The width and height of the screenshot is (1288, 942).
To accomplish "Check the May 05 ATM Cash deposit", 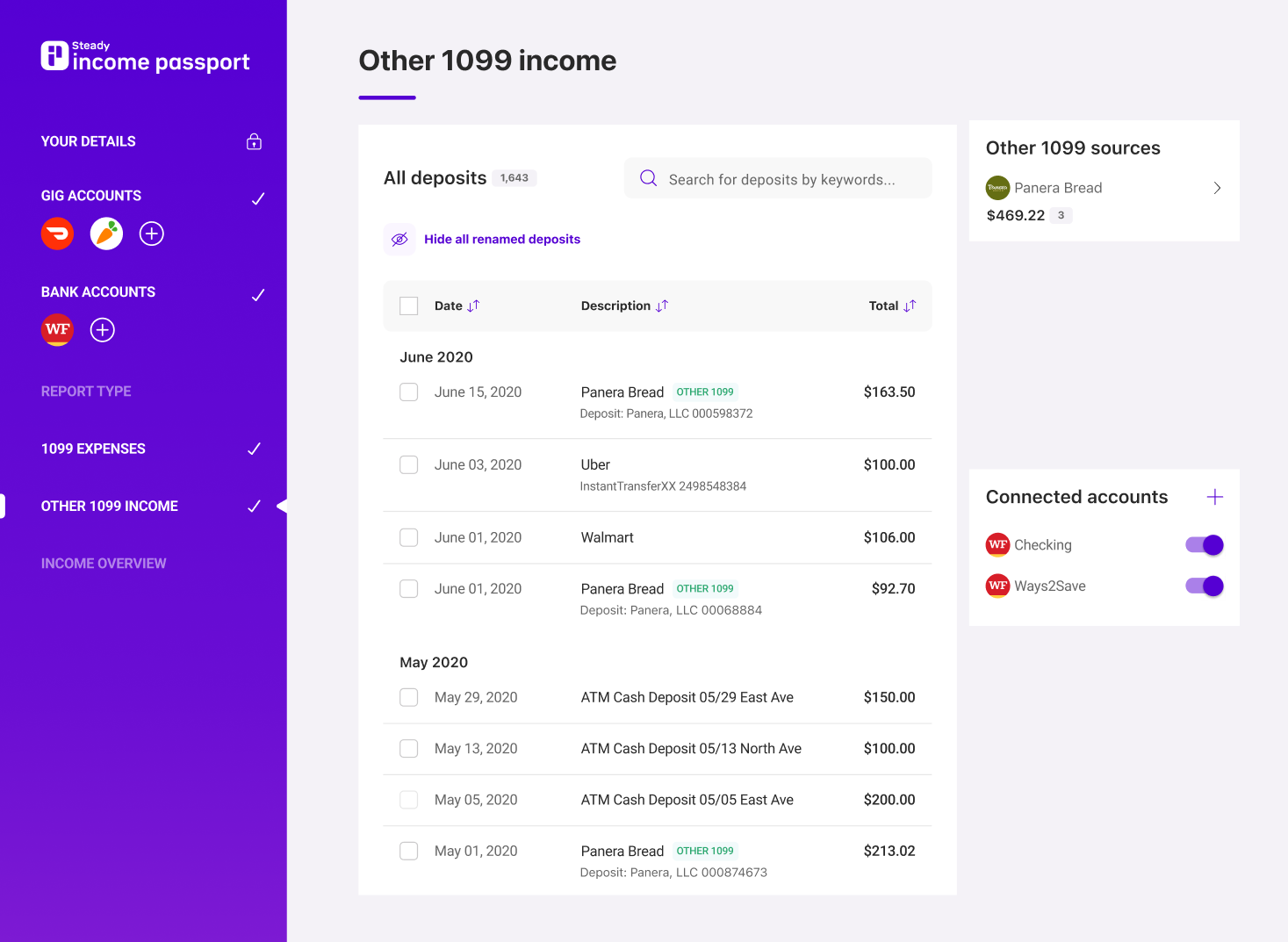I will pyautogui.click(x=409, y=800).
